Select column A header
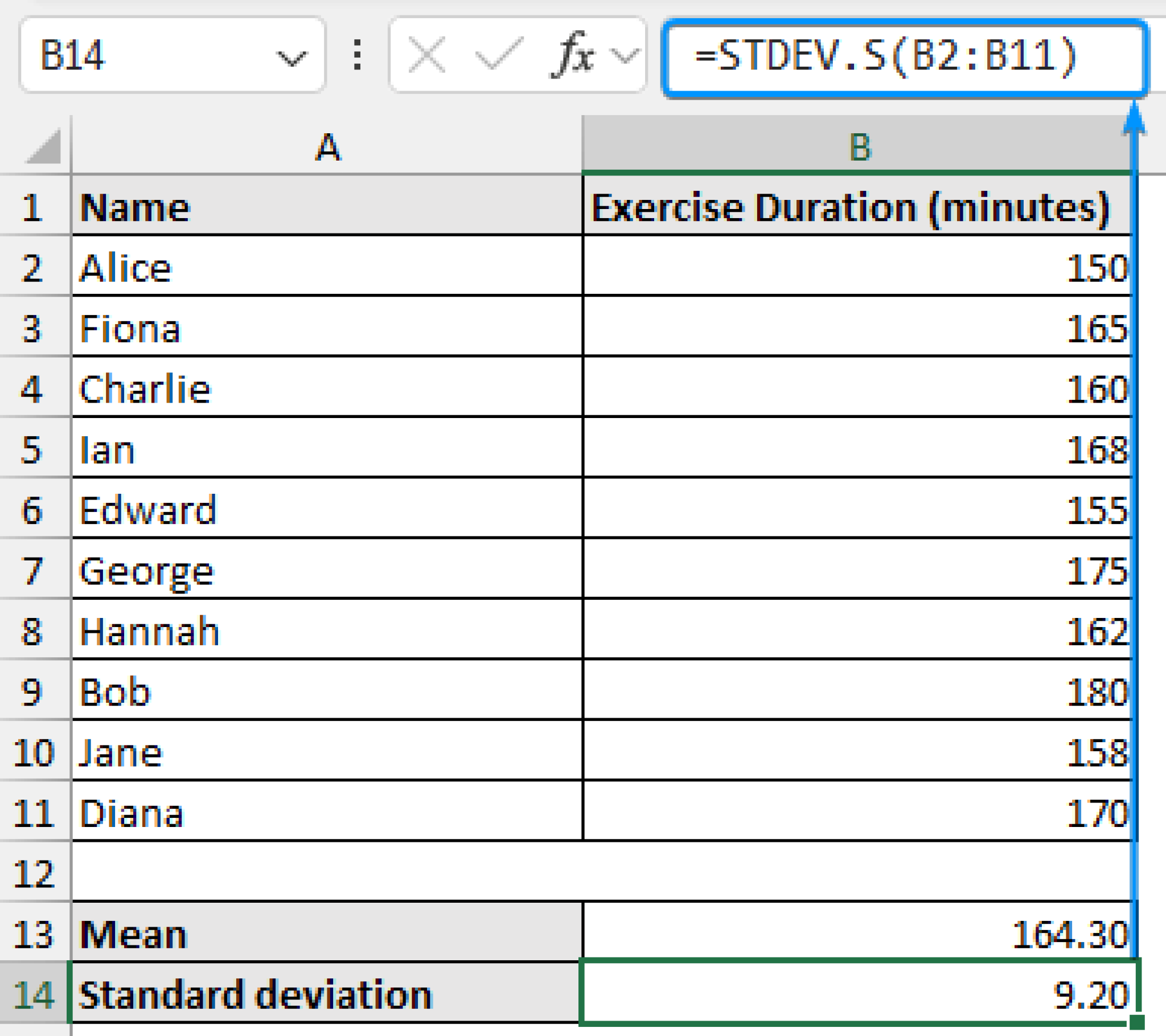 pyautogui.click(x=327, y=145)
